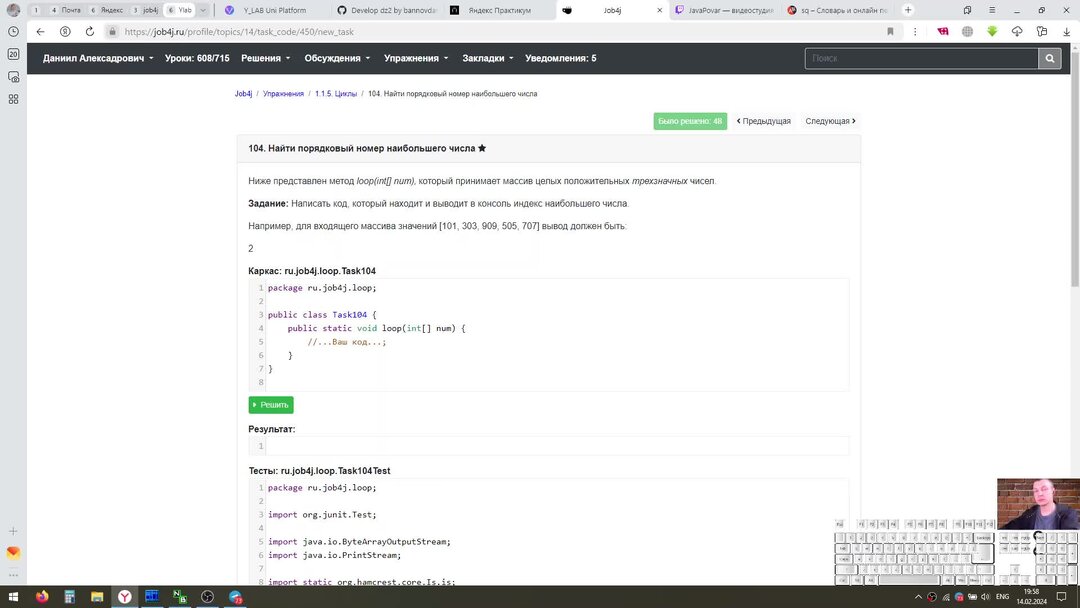
Task: Click the 1.1.5. Циклы breadcrumb link
Action: [336, 94]
